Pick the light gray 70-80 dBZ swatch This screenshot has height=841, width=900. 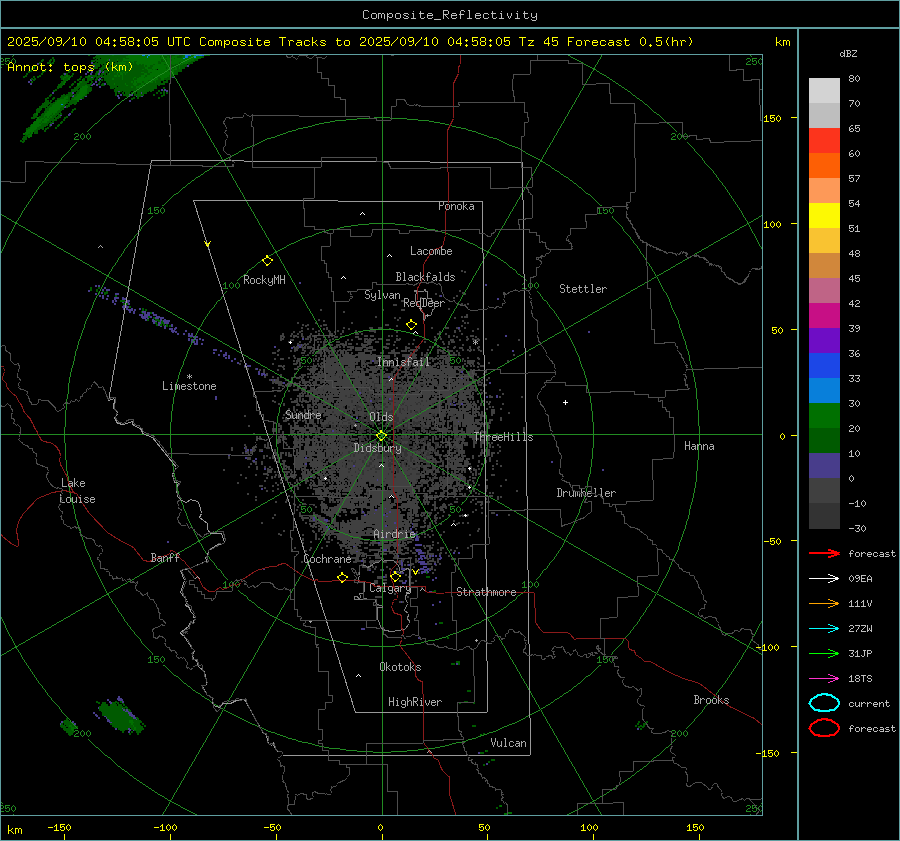click(824, 90)
